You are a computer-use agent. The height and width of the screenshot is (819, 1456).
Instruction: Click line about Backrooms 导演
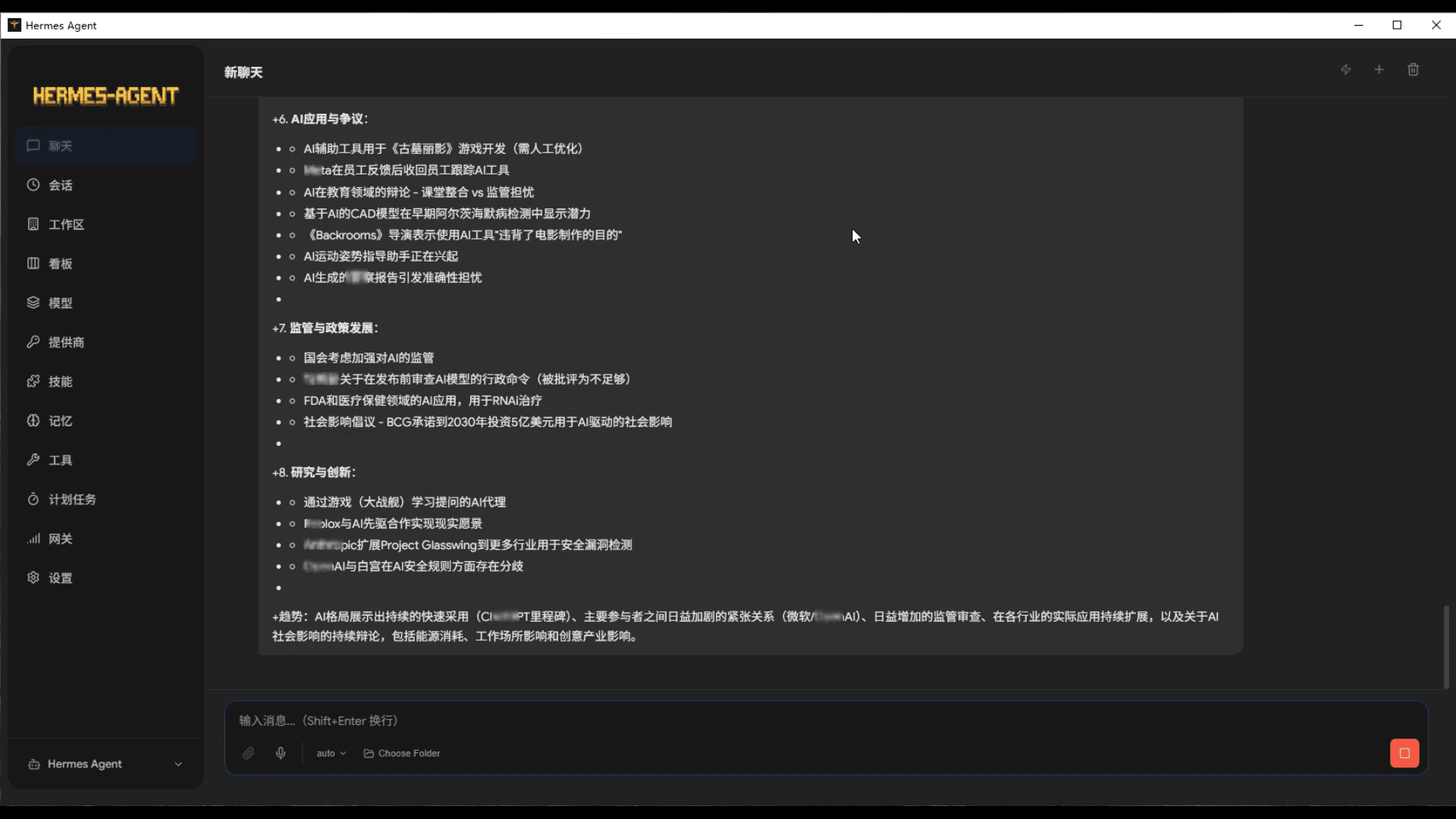click(x=463, y=235)
